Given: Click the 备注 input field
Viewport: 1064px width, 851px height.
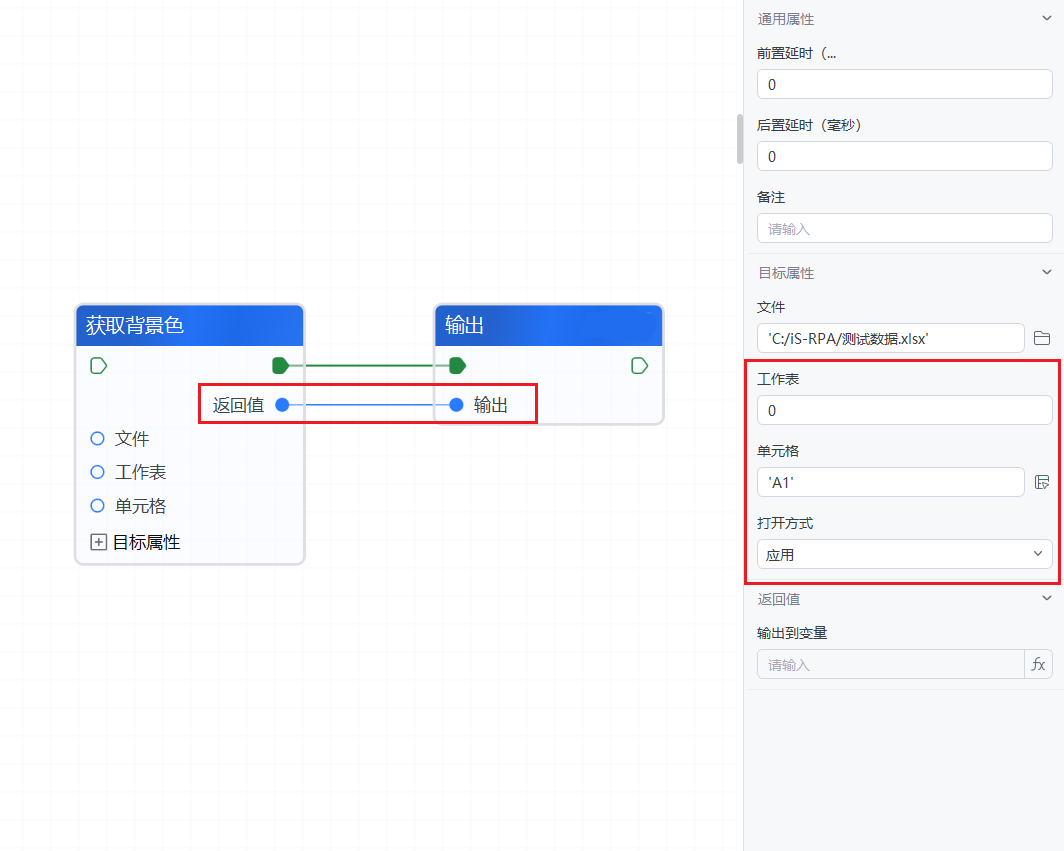Looking at the screenshot, I should [x=904, y=228].
